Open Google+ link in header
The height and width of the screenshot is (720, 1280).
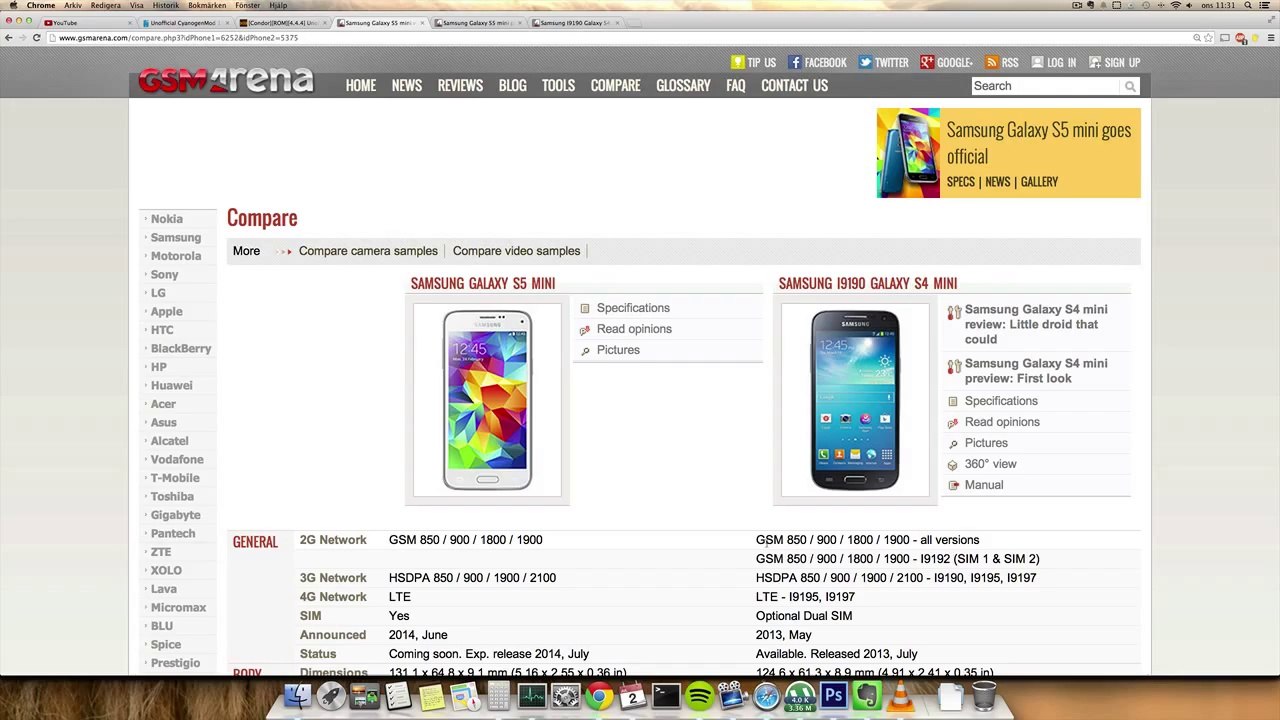click(x=946, y=62)
